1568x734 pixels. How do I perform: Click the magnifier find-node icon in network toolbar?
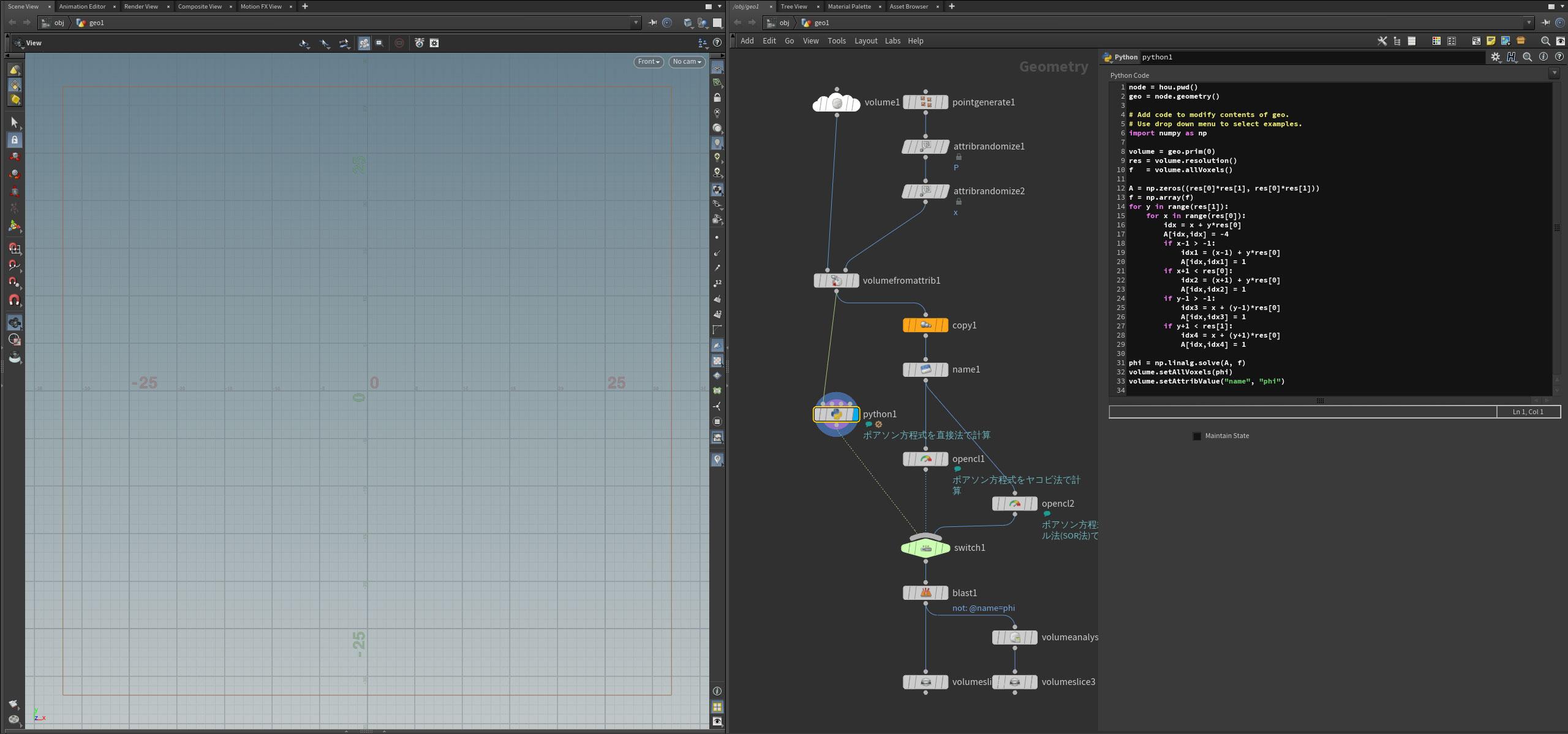(1545, 41)
